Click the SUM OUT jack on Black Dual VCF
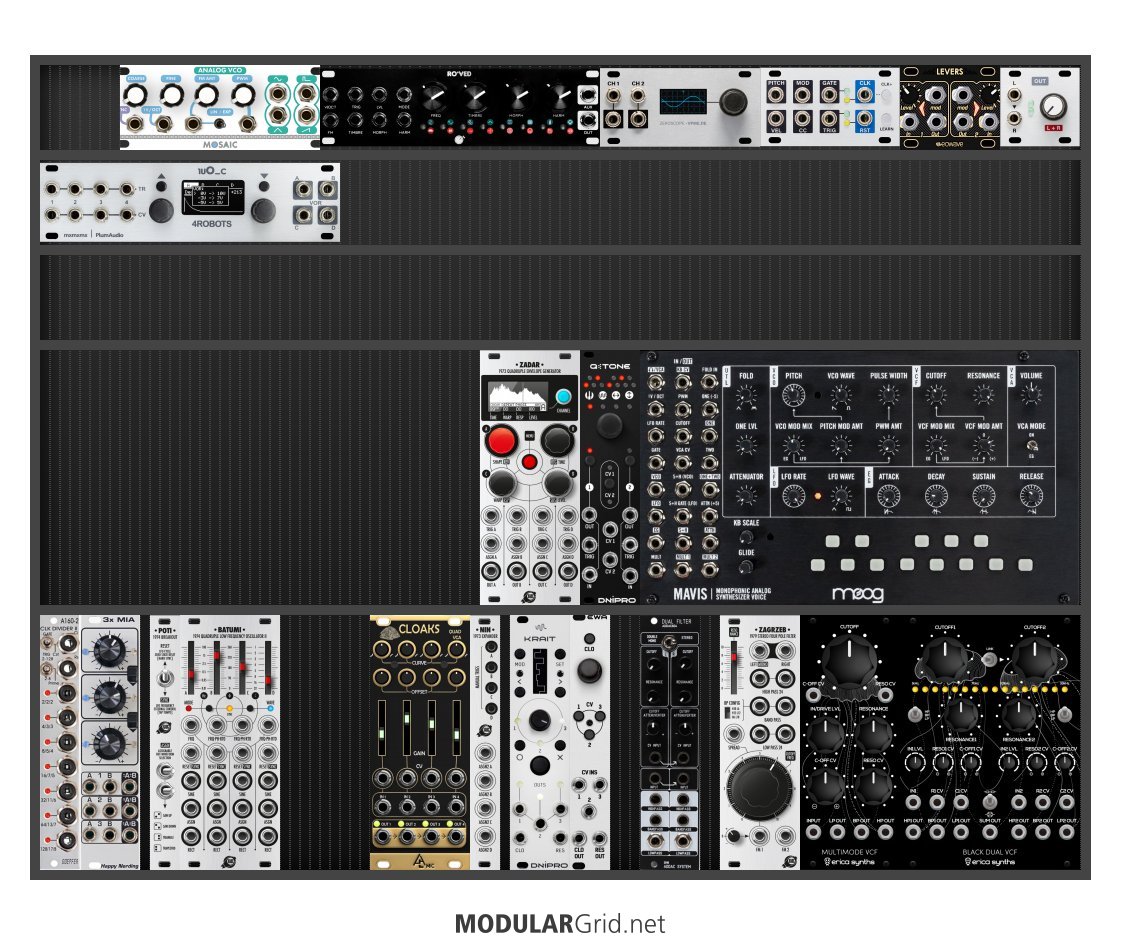Image resolution: width=1121 pixels, height=945 pixels. 990,832
